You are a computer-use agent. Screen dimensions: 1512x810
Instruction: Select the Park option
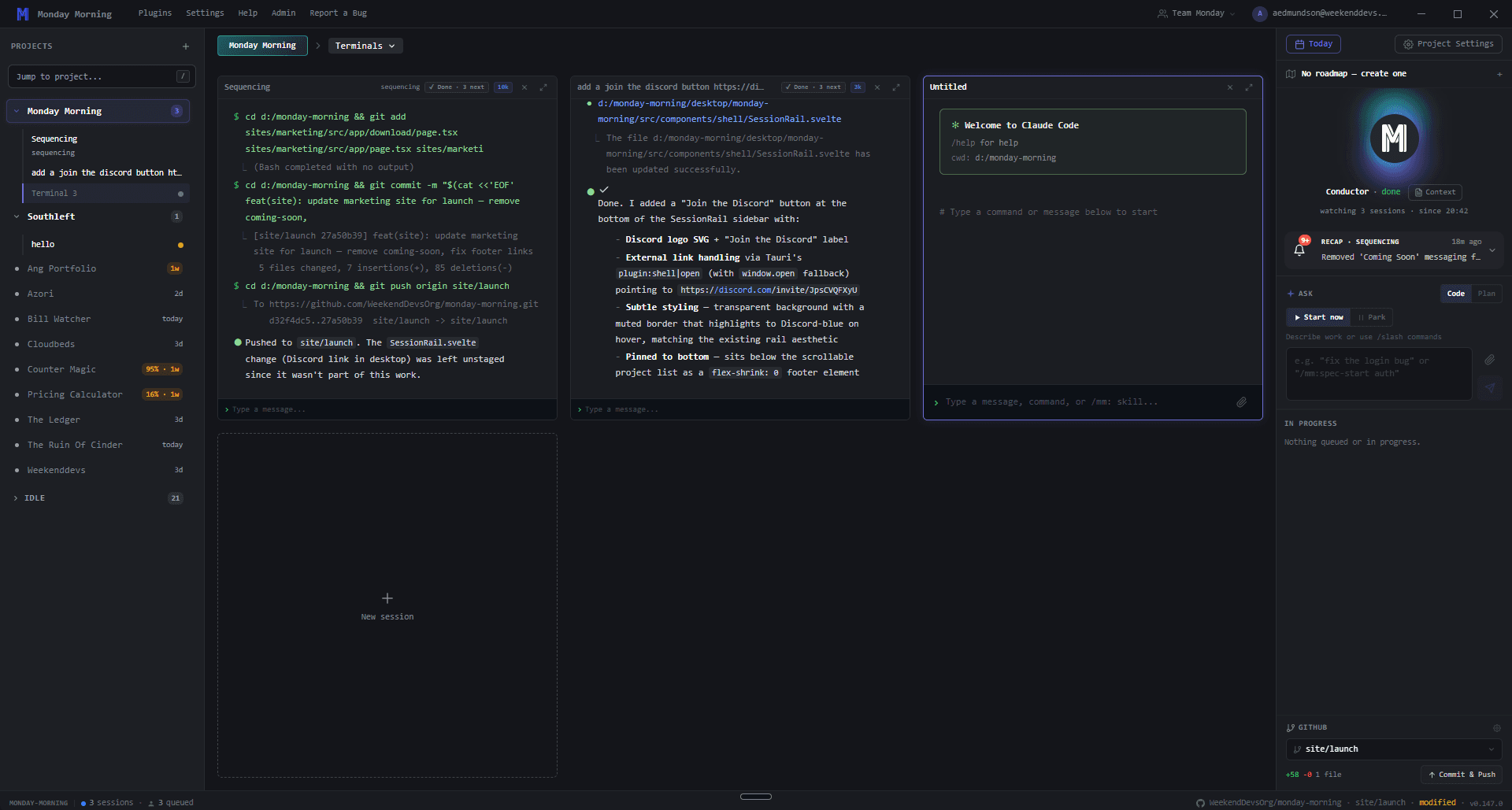(1372, 317)
